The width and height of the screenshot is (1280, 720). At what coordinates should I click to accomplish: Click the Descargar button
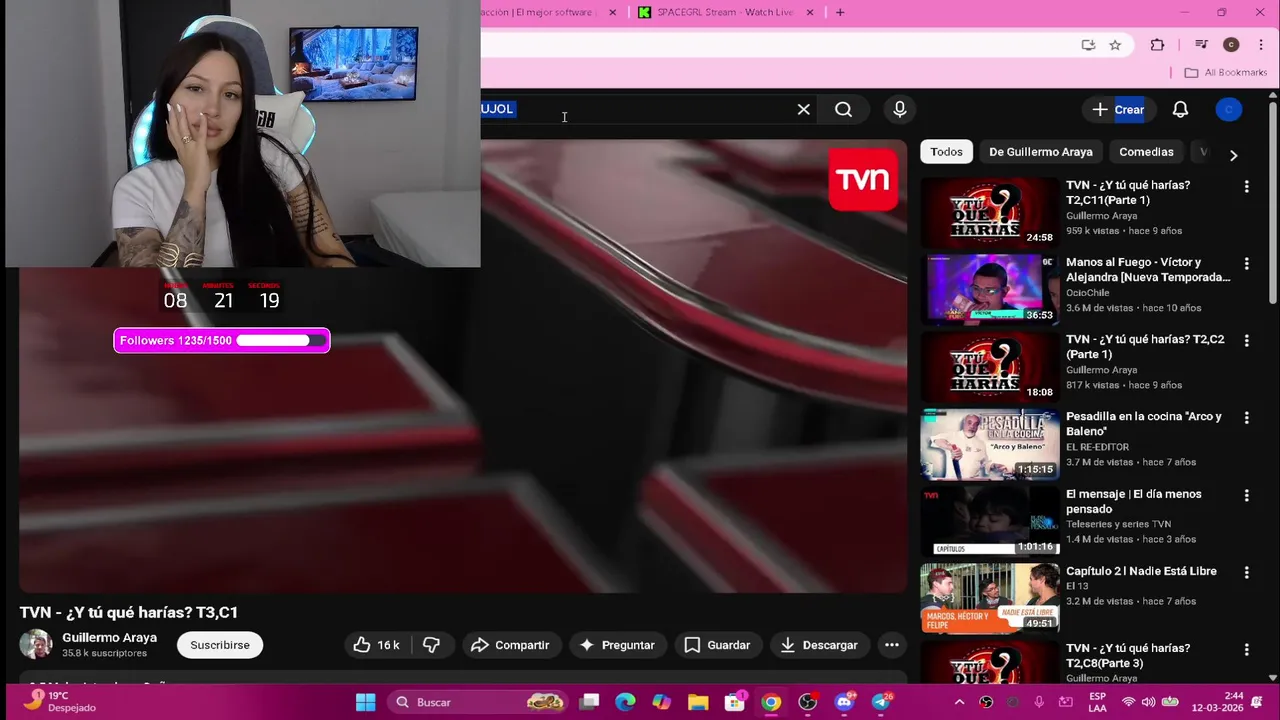[819, 645]
